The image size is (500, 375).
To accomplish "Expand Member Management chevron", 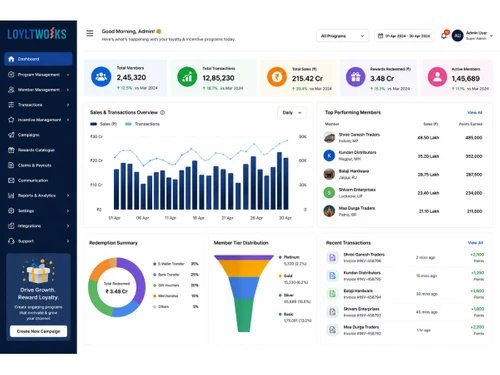I will 68,90.
